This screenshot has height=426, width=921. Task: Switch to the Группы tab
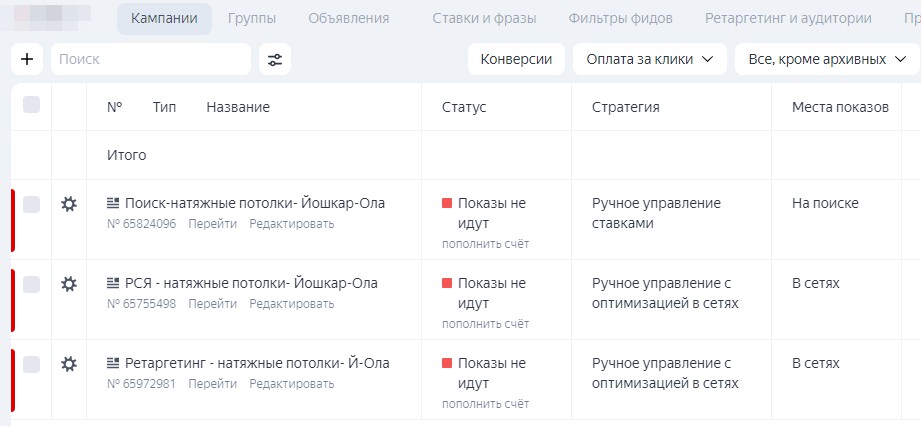[x=252, y=18]
